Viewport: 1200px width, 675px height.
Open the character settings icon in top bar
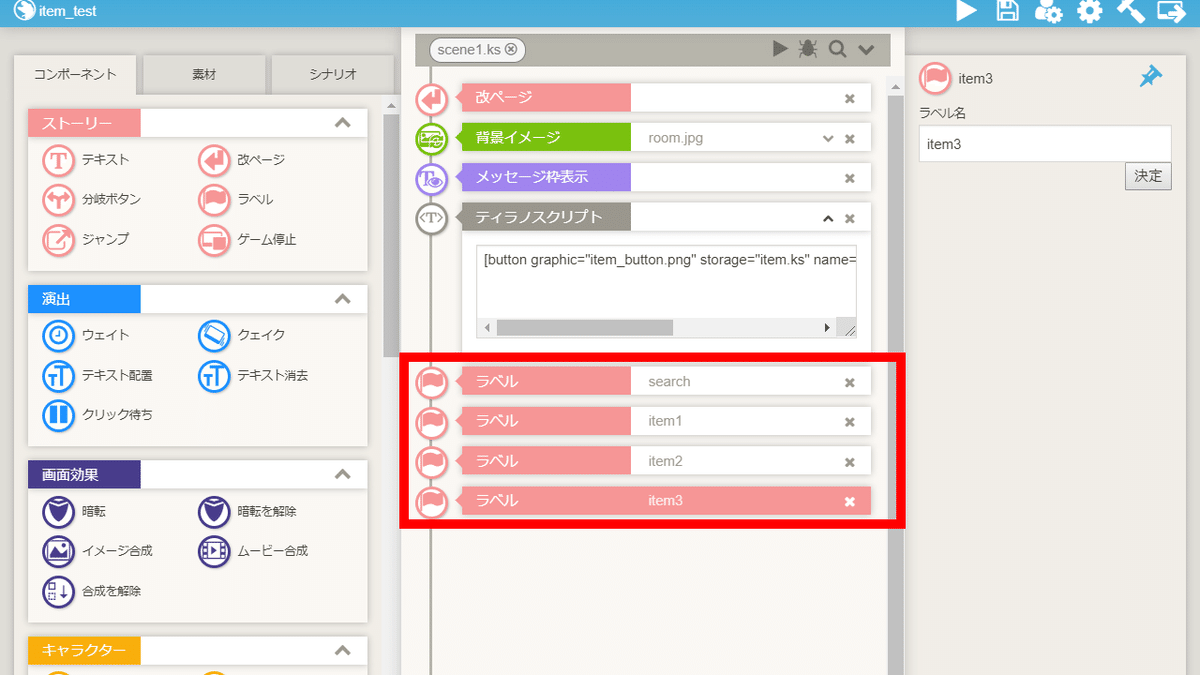[1048, 11]
